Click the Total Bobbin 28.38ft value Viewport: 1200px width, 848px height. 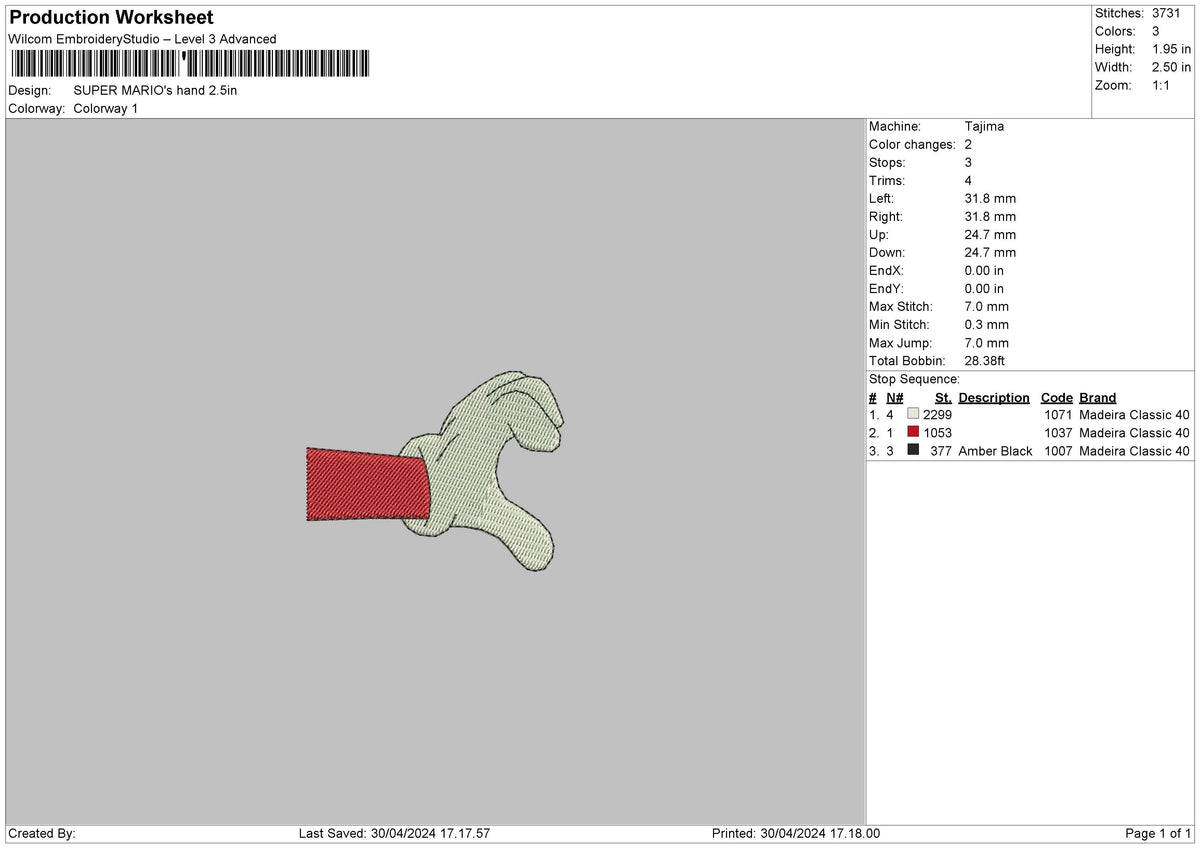coord(985,360)
